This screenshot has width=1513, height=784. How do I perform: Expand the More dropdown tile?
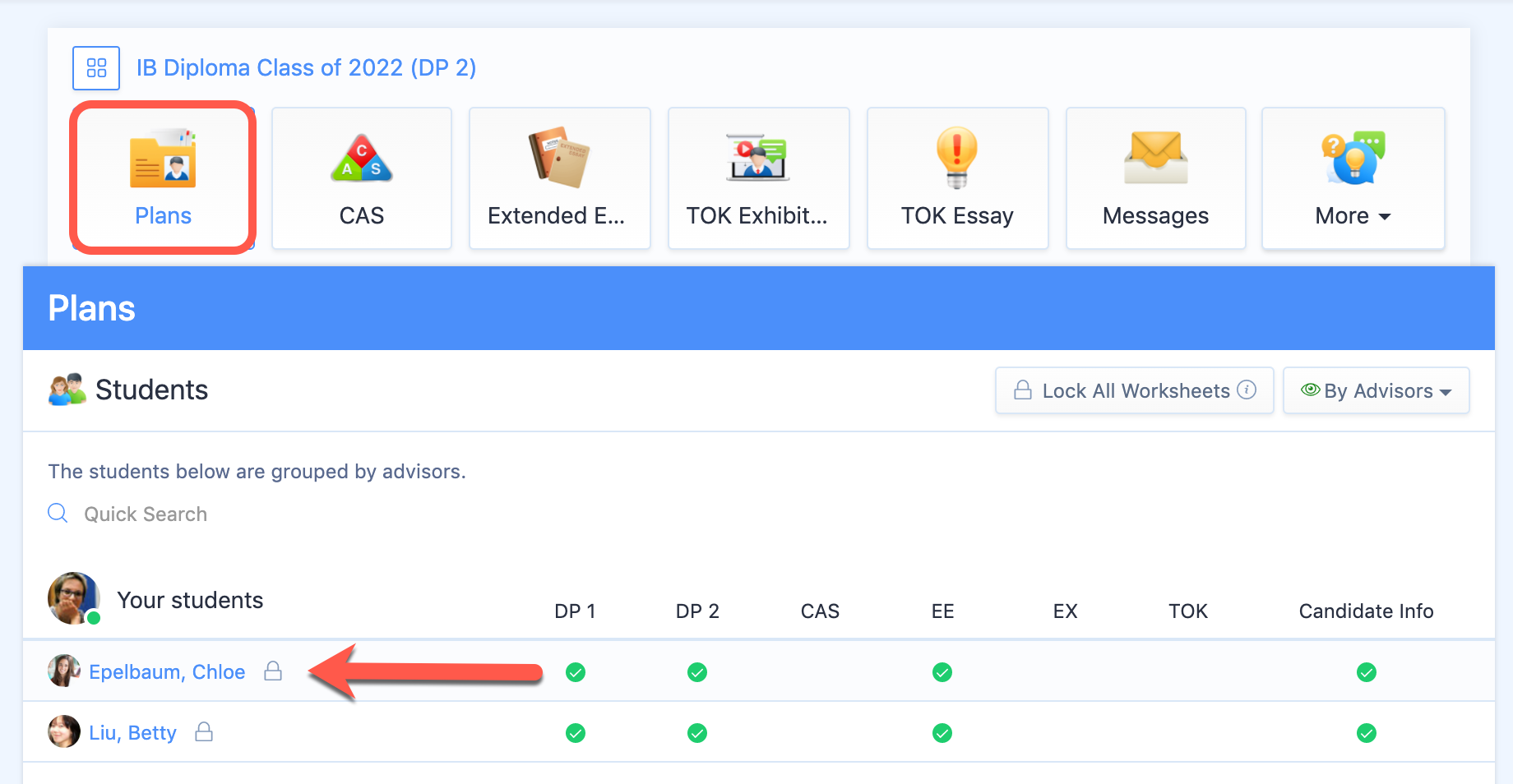tap(1353, 178)
